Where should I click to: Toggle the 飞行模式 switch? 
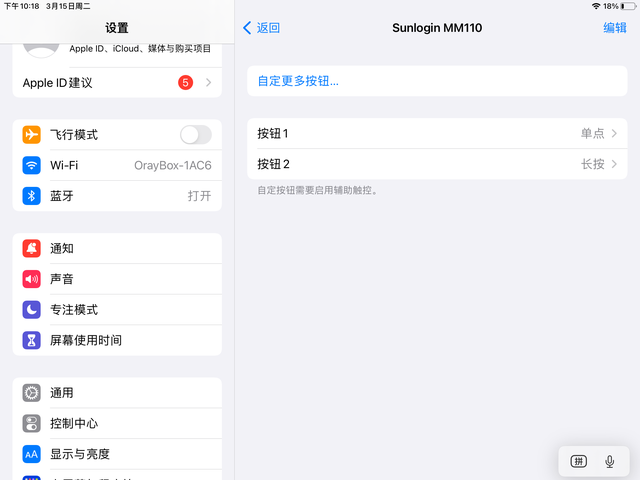point(196,135)
